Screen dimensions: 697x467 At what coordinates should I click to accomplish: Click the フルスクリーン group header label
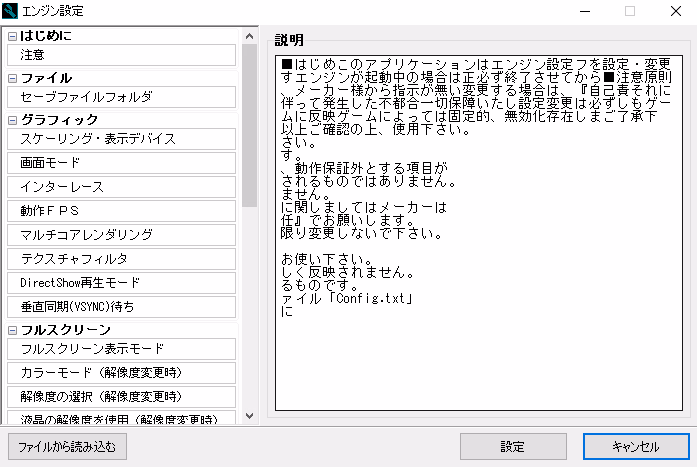click(x=65, y=330)
